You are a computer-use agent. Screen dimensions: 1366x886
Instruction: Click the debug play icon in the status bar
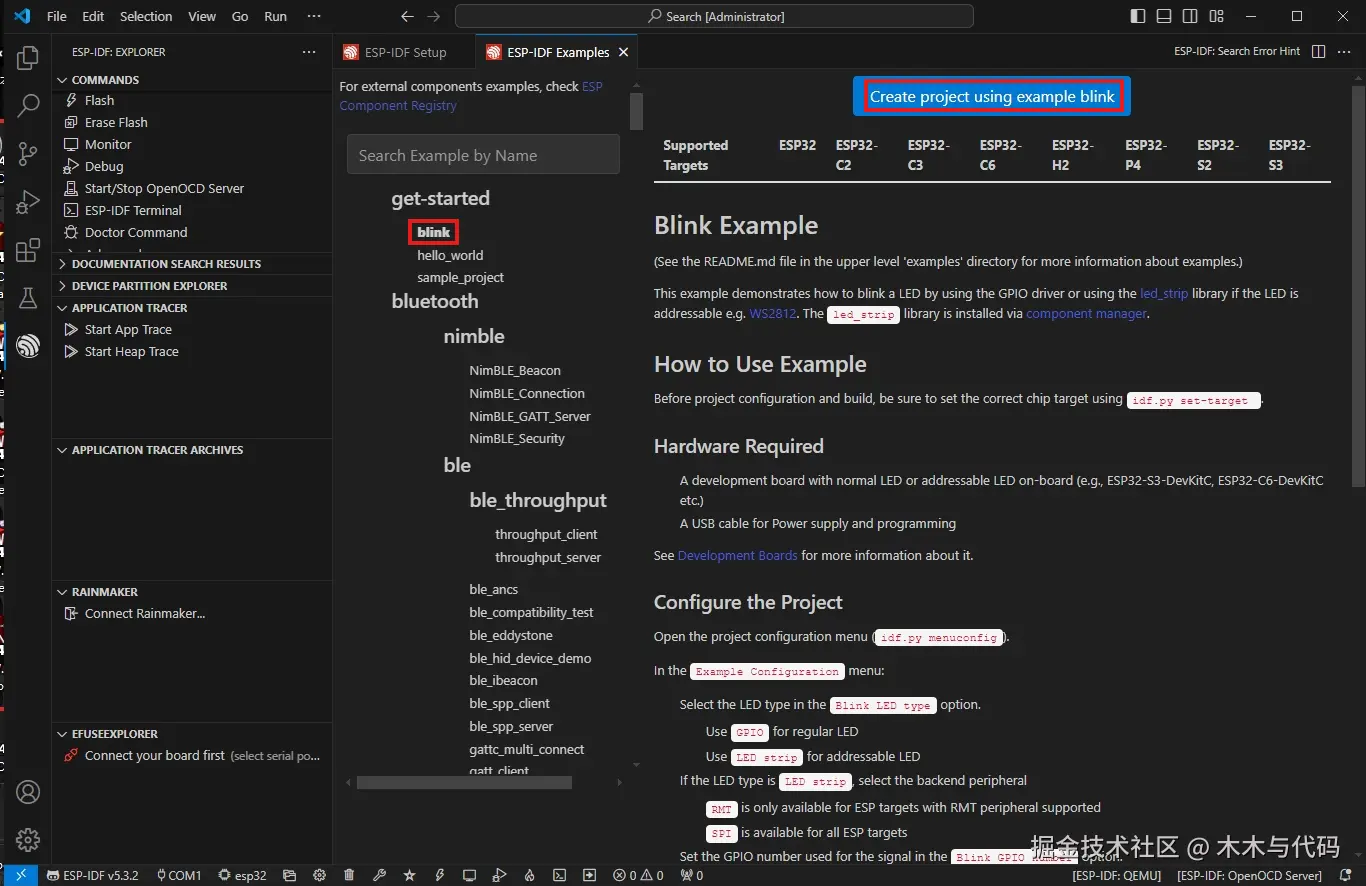point(499,875)
